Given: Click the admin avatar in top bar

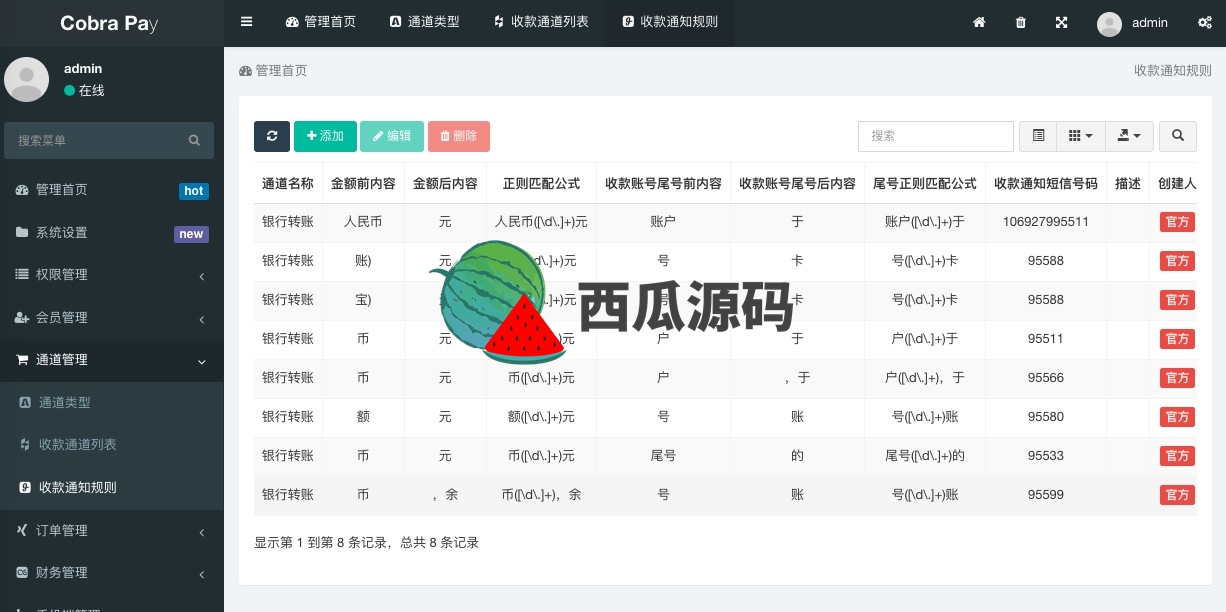Looking at the screenshot, I should (1109, 24).
